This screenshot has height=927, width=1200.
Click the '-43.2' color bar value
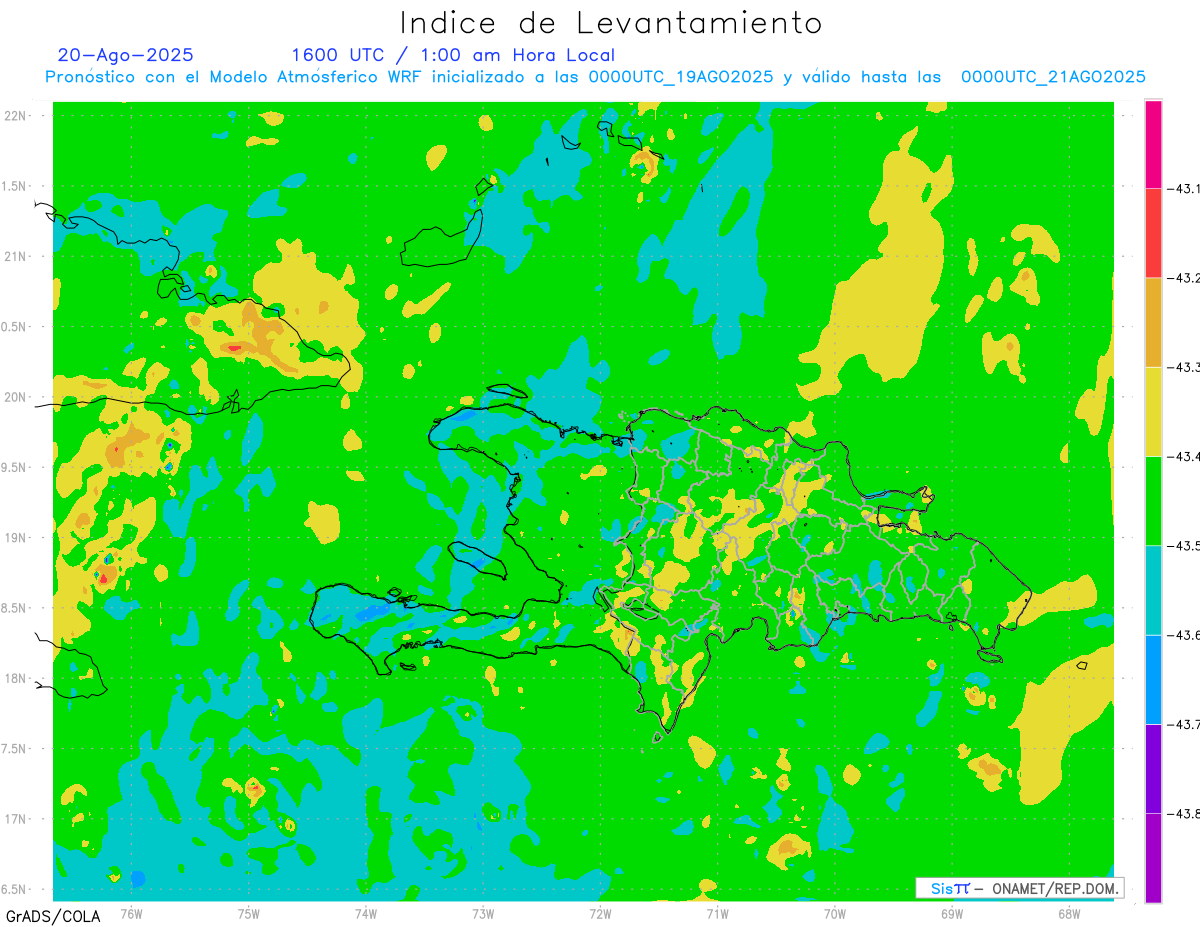tap(1183, 277)
